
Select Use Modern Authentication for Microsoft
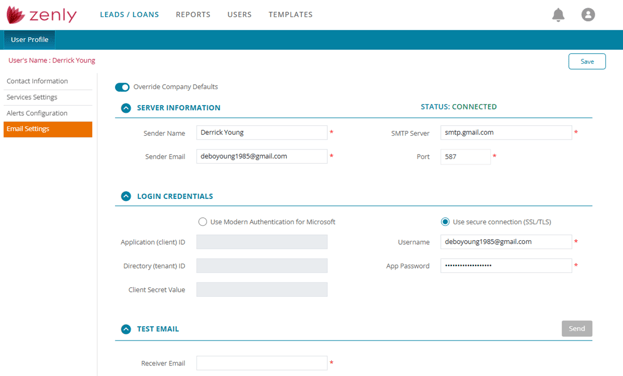pyautogui.click(x=203, y=222)
